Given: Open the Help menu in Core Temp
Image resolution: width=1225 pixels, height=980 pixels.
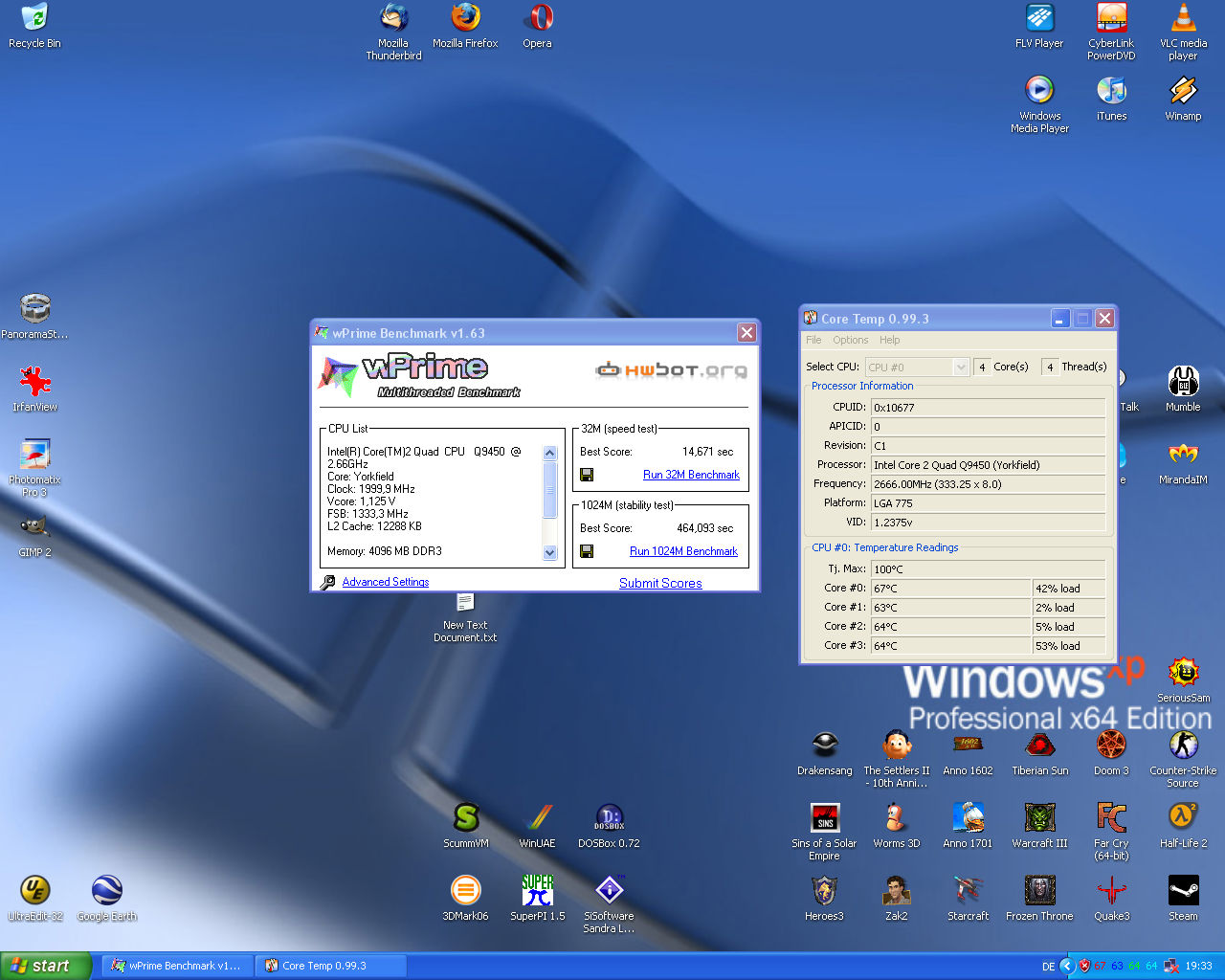Looking at the screenshot, I should [x=889, y=340].
